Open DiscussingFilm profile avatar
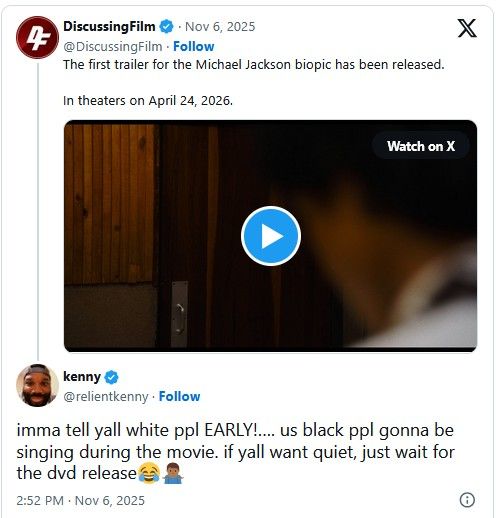This screenshot has height=518, width=496. click(x=37, y=37)
